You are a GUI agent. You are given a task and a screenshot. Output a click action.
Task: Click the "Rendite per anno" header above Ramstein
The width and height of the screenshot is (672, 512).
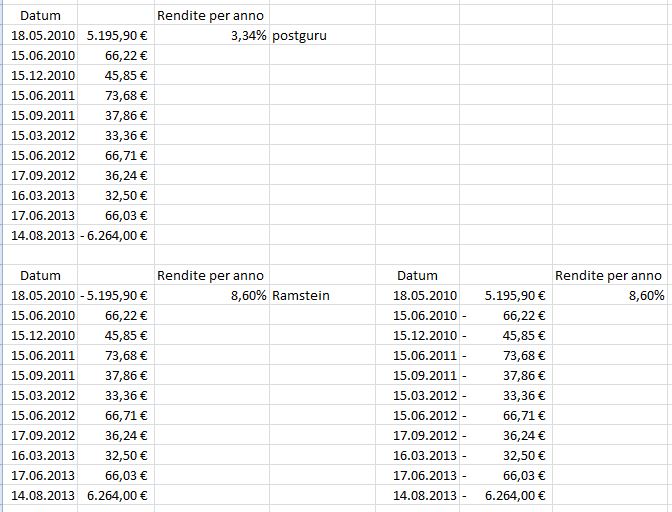point(211,275)
